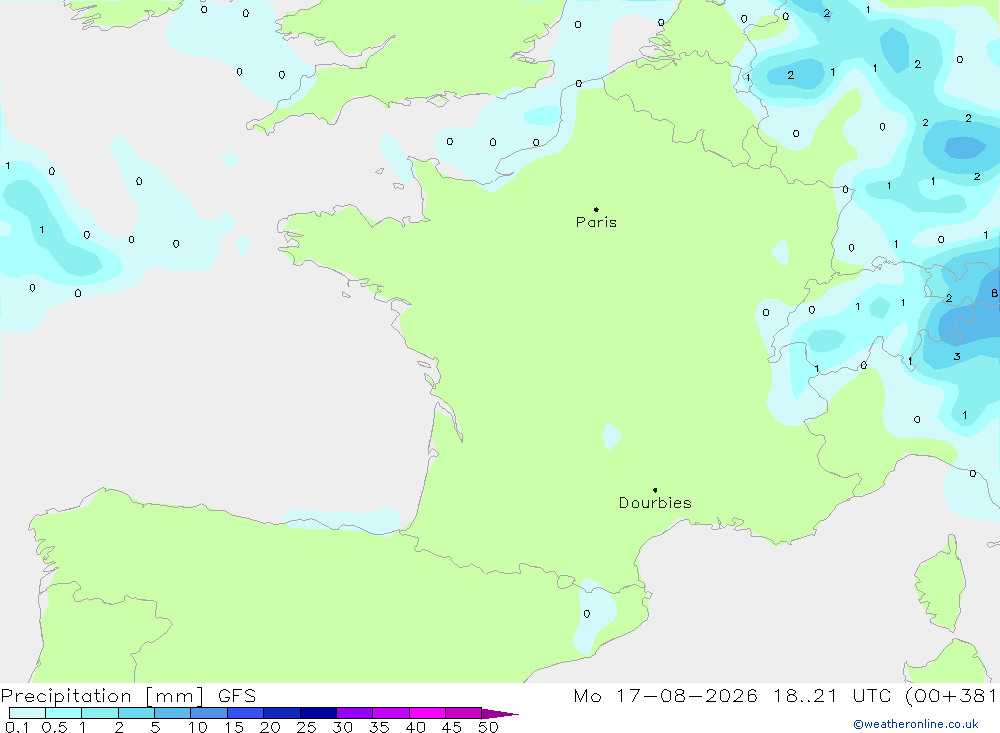1000x733 pixels.
Task: Click the '50' legend scale value
Action: click(488, 727)
